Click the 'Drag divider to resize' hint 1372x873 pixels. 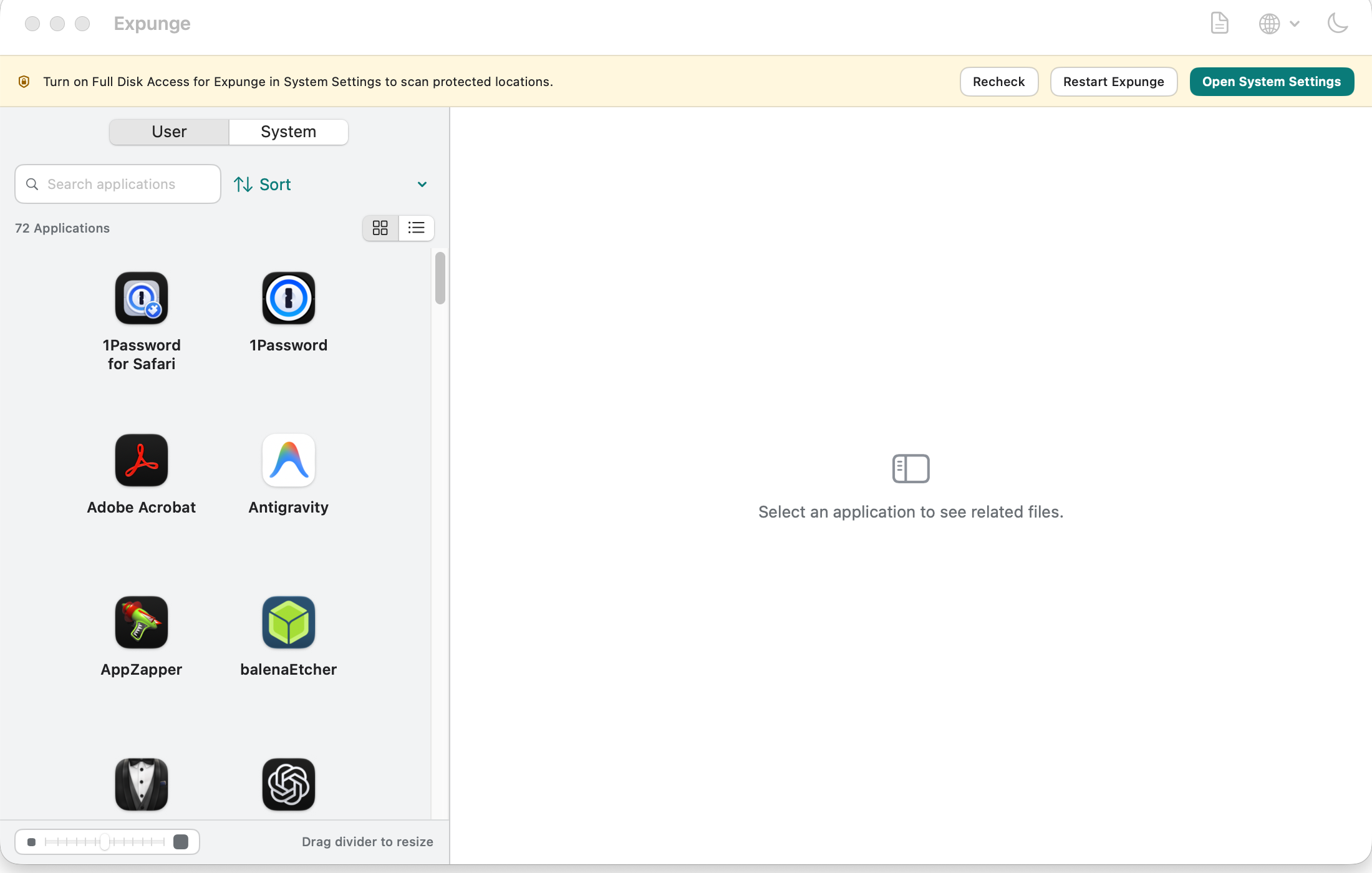[367, 842]
